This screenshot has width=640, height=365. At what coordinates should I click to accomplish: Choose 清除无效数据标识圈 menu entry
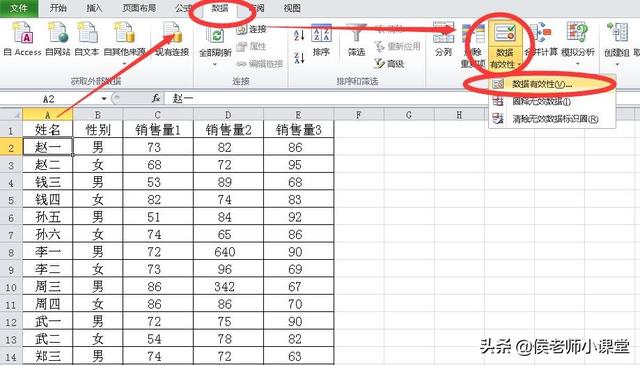point(552,119)
